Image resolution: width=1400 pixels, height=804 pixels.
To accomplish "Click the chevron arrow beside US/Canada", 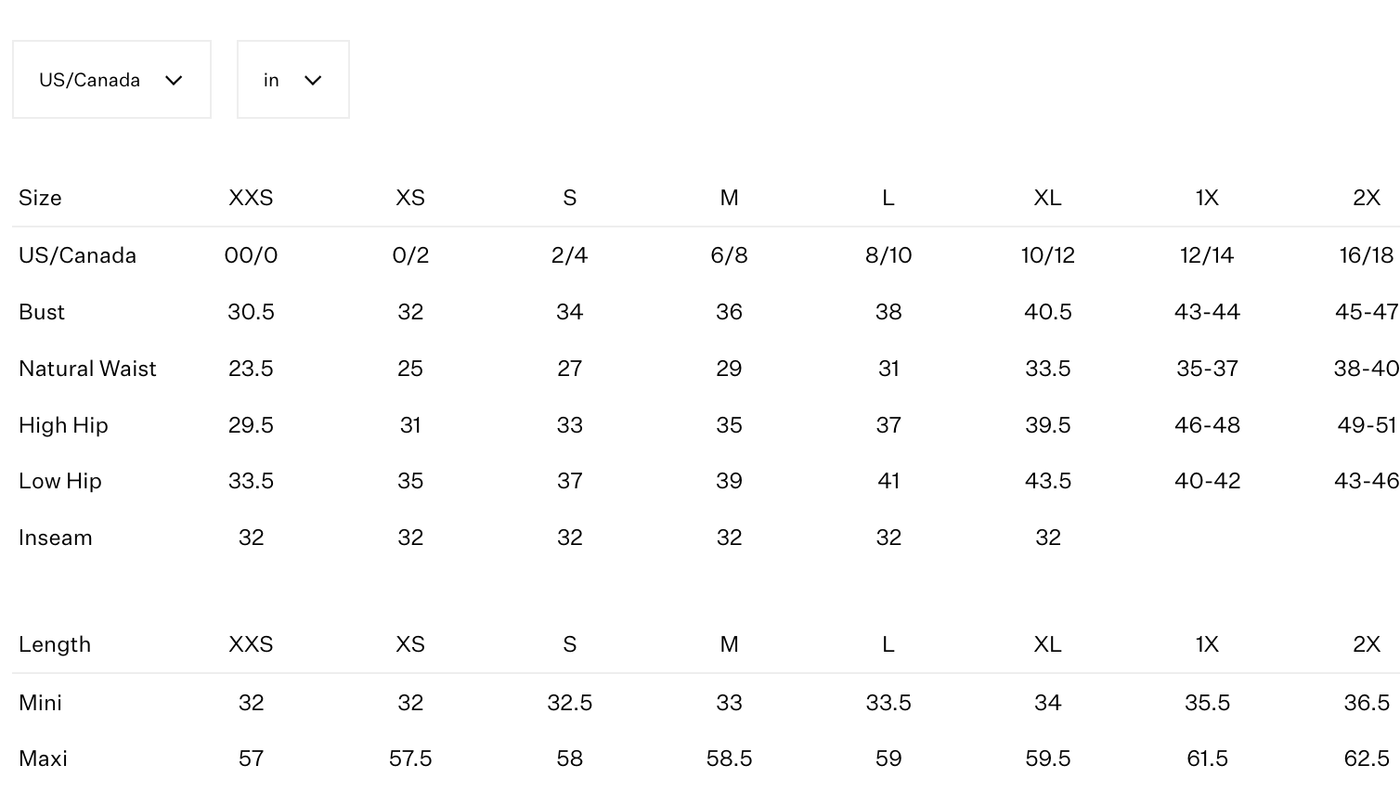I will pyautogui.click(x=174, y=80).
